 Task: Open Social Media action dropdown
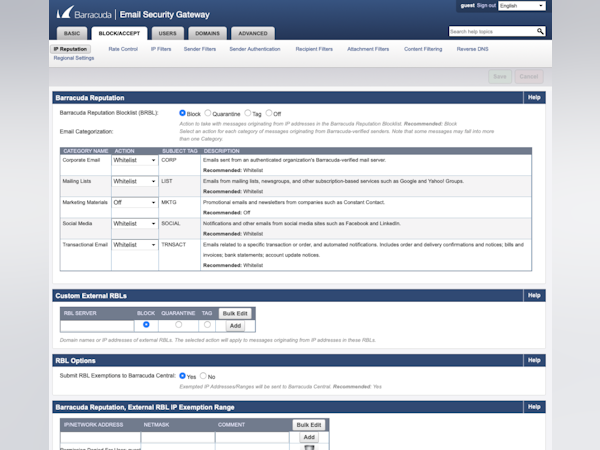coord(134,223)
